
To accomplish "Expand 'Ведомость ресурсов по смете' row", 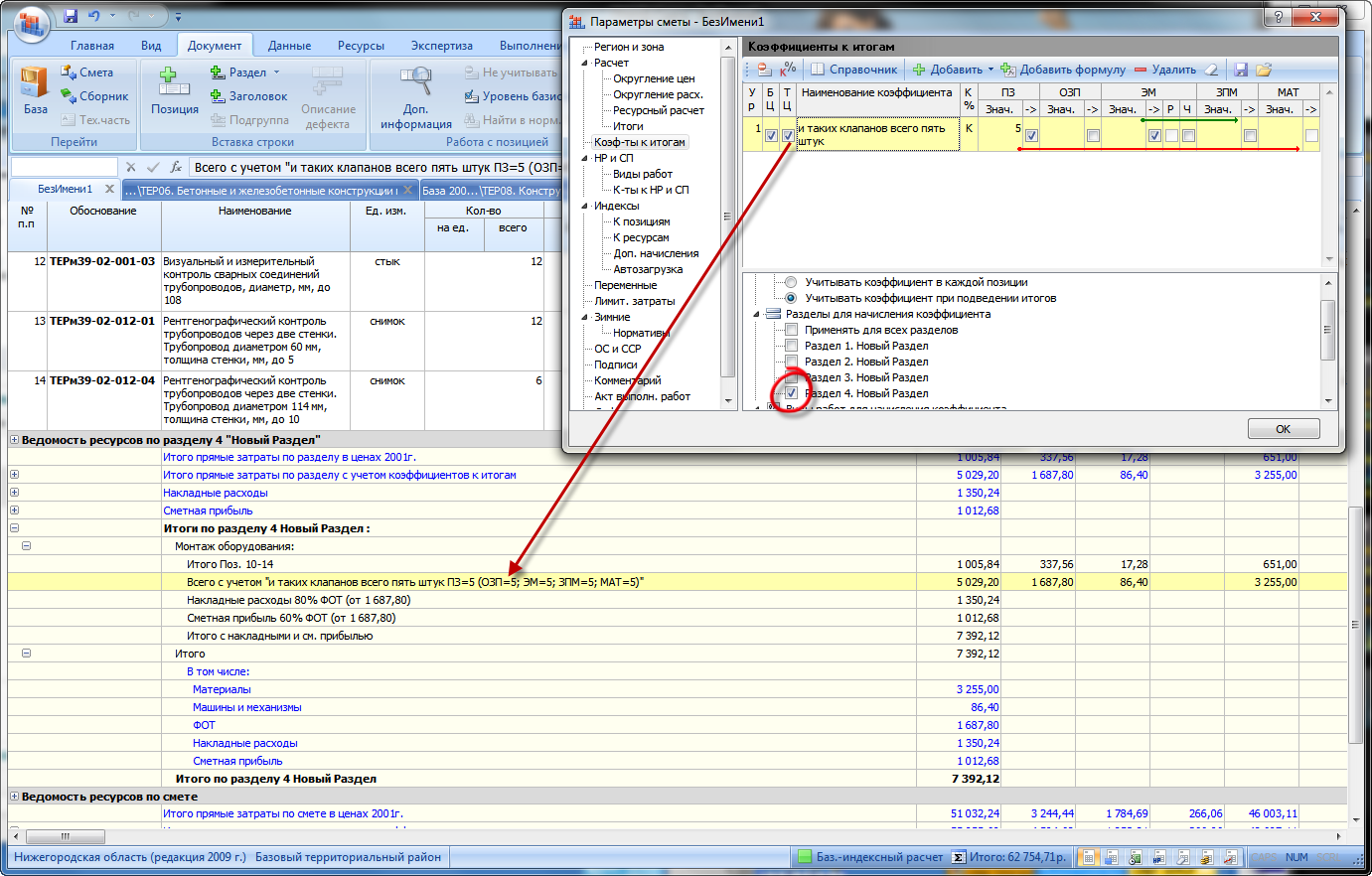I will point(14,797).
